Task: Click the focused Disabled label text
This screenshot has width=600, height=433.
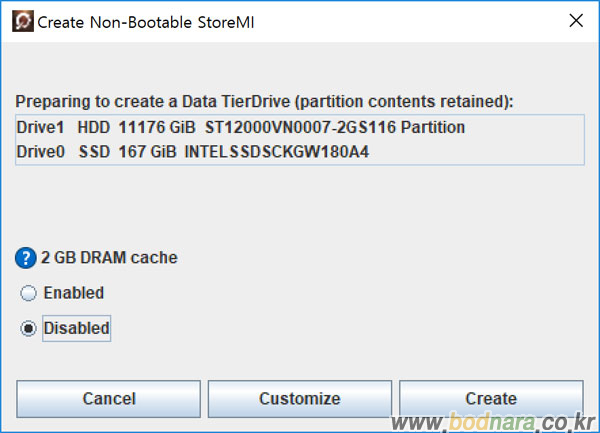Action: coord(77,328)
